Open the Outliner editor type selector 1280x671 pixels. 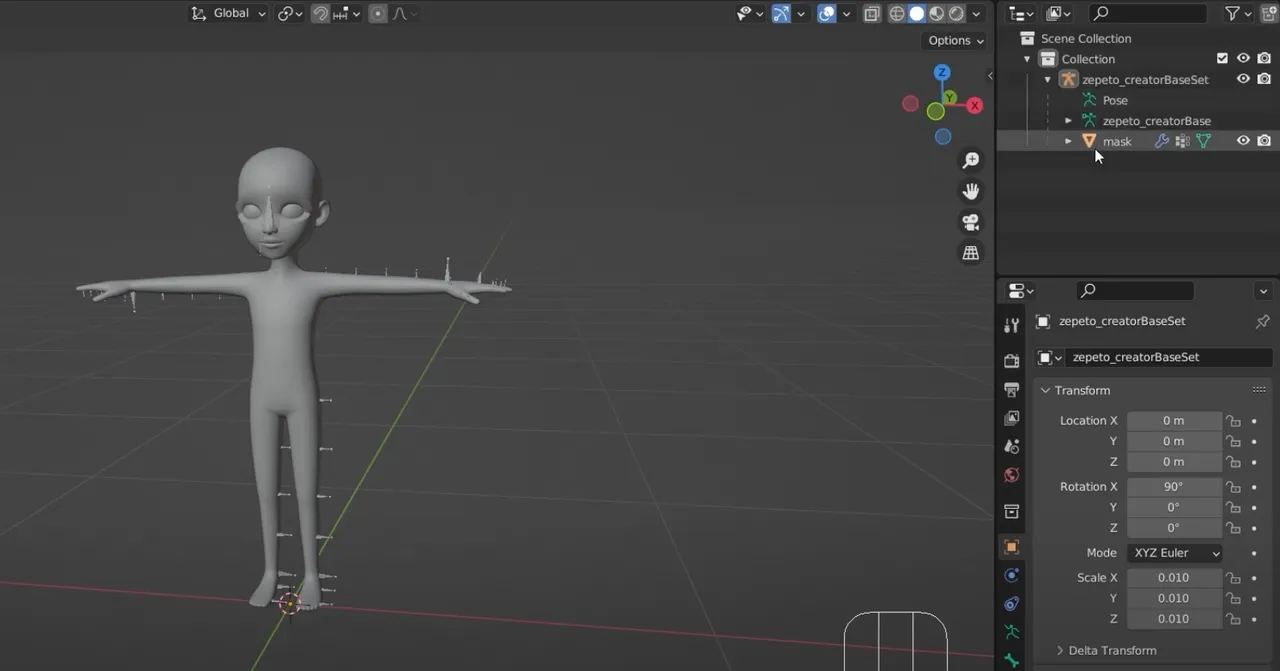click(x=1020, y=13)
